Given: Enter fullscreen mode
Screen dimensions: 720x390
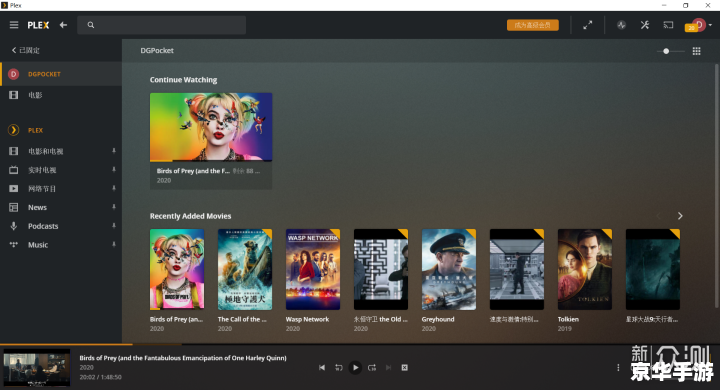Looking at the screenshot, I should pos(588,25).
